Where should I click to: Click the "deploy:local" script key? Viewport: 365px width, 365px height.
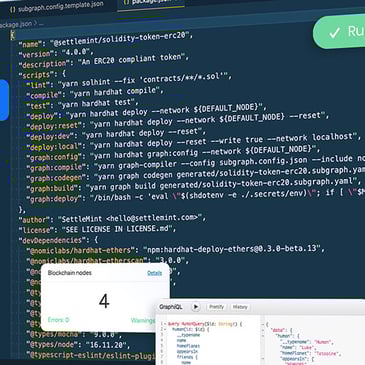click(x=54, y=147)
